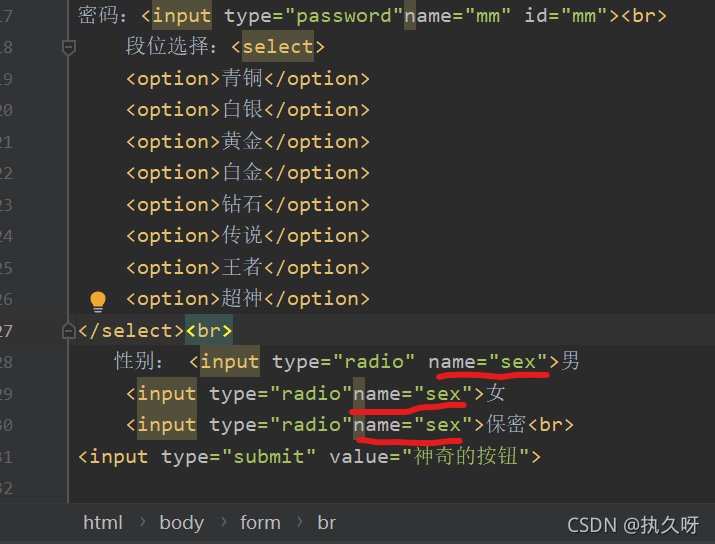Click the 密码 label text
715x544 pixels.
(101, 16)
